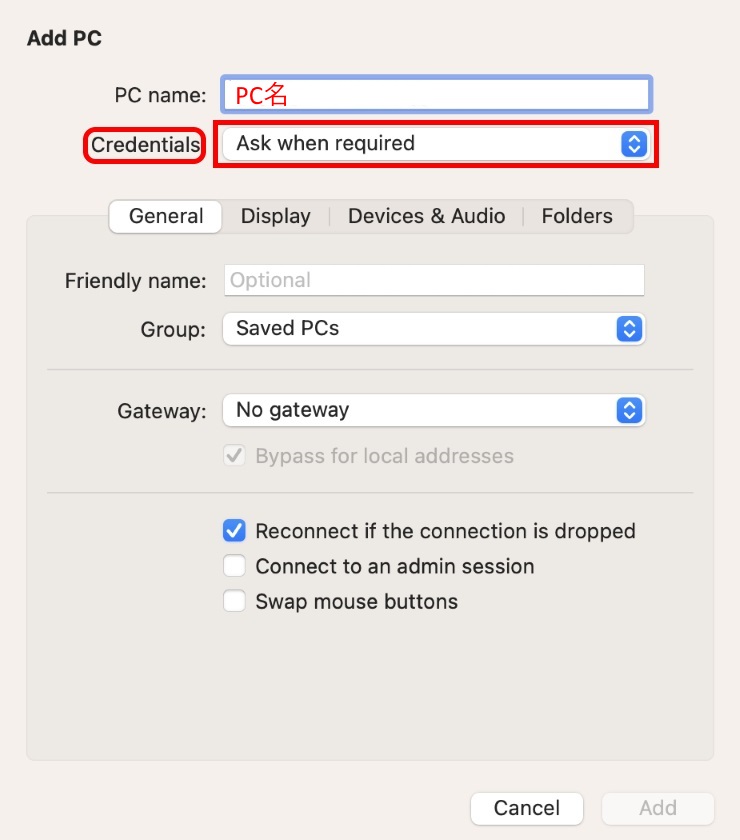The image size is (740, 840).
Task: Go to the Folders tab
Action: pos(577,216)
